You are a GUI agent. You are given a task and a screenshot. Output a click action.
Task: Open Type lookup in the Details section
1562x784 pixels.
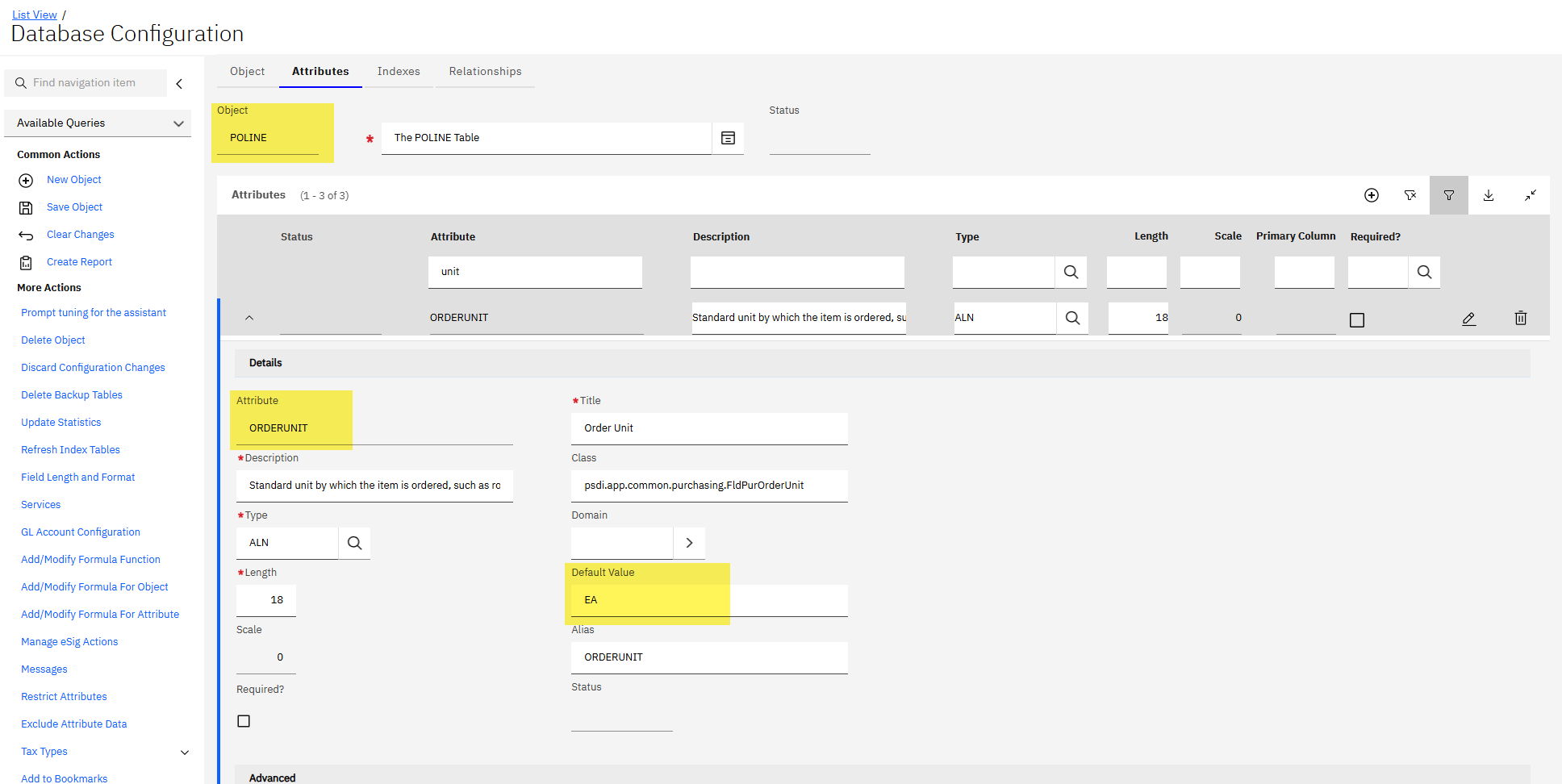(354, 544)
